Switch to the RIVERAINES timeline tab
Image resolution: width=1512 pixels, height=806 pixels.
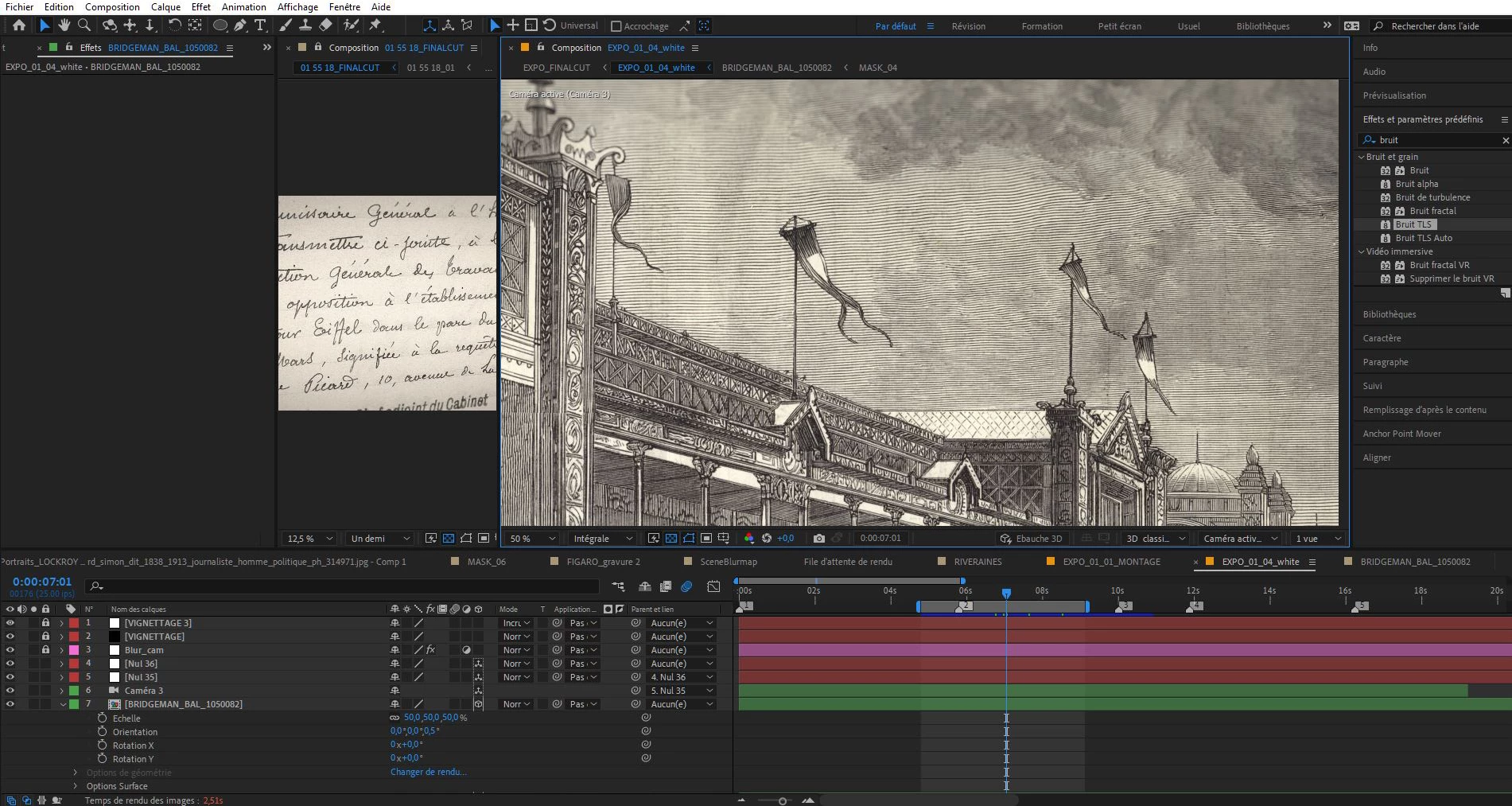coord(978,562)
